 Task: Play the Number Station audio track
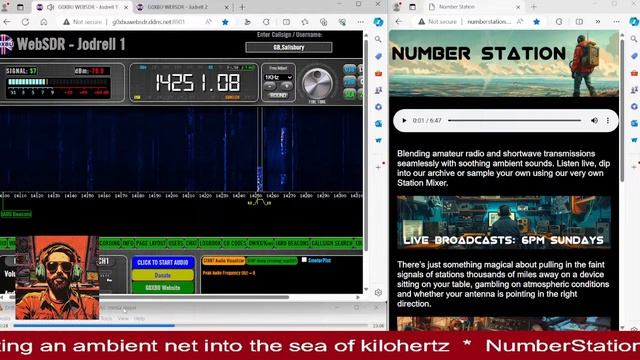404,121
